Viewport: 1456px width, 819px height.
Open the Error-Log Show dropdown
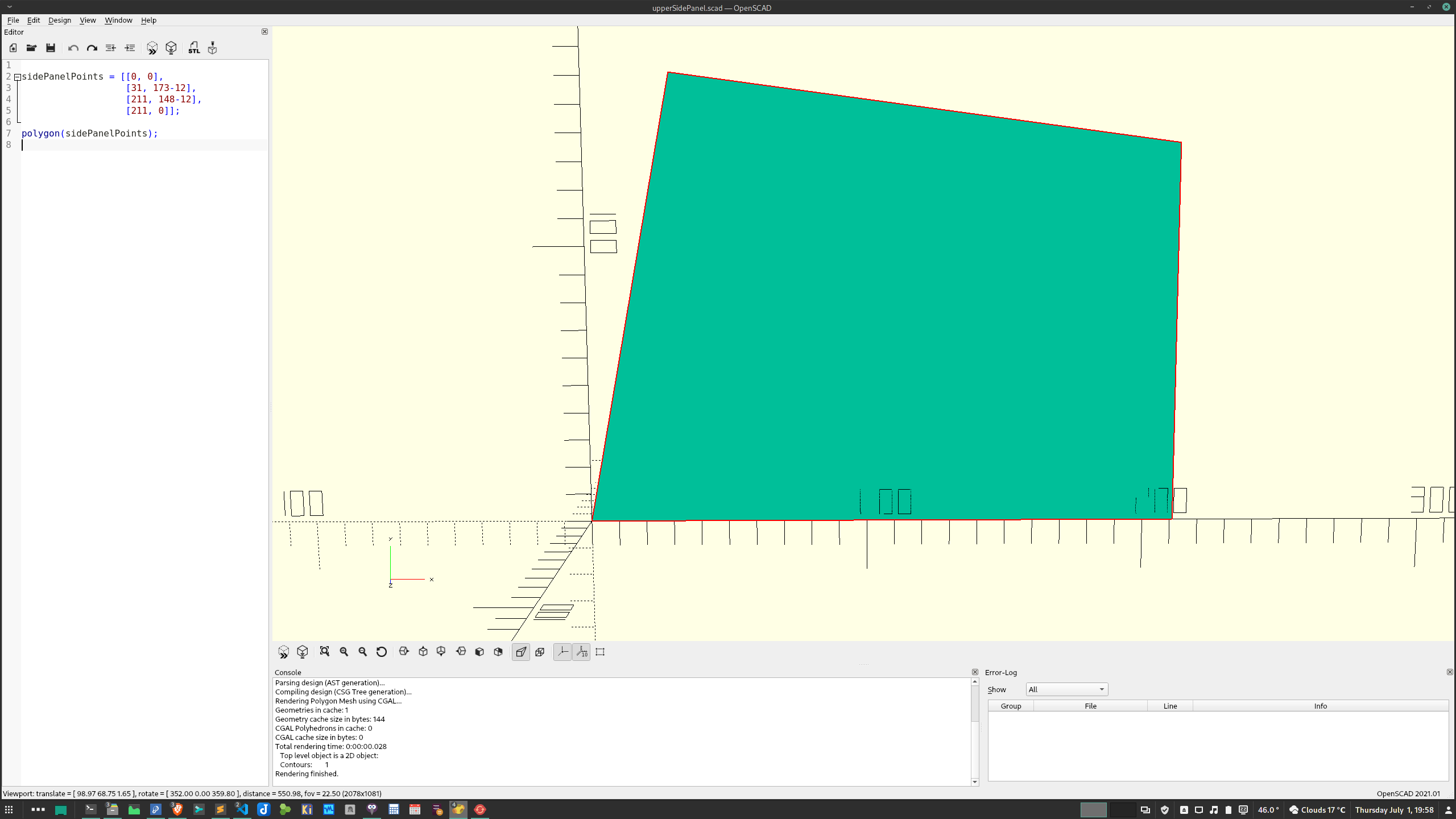[x=1066, y=689]
